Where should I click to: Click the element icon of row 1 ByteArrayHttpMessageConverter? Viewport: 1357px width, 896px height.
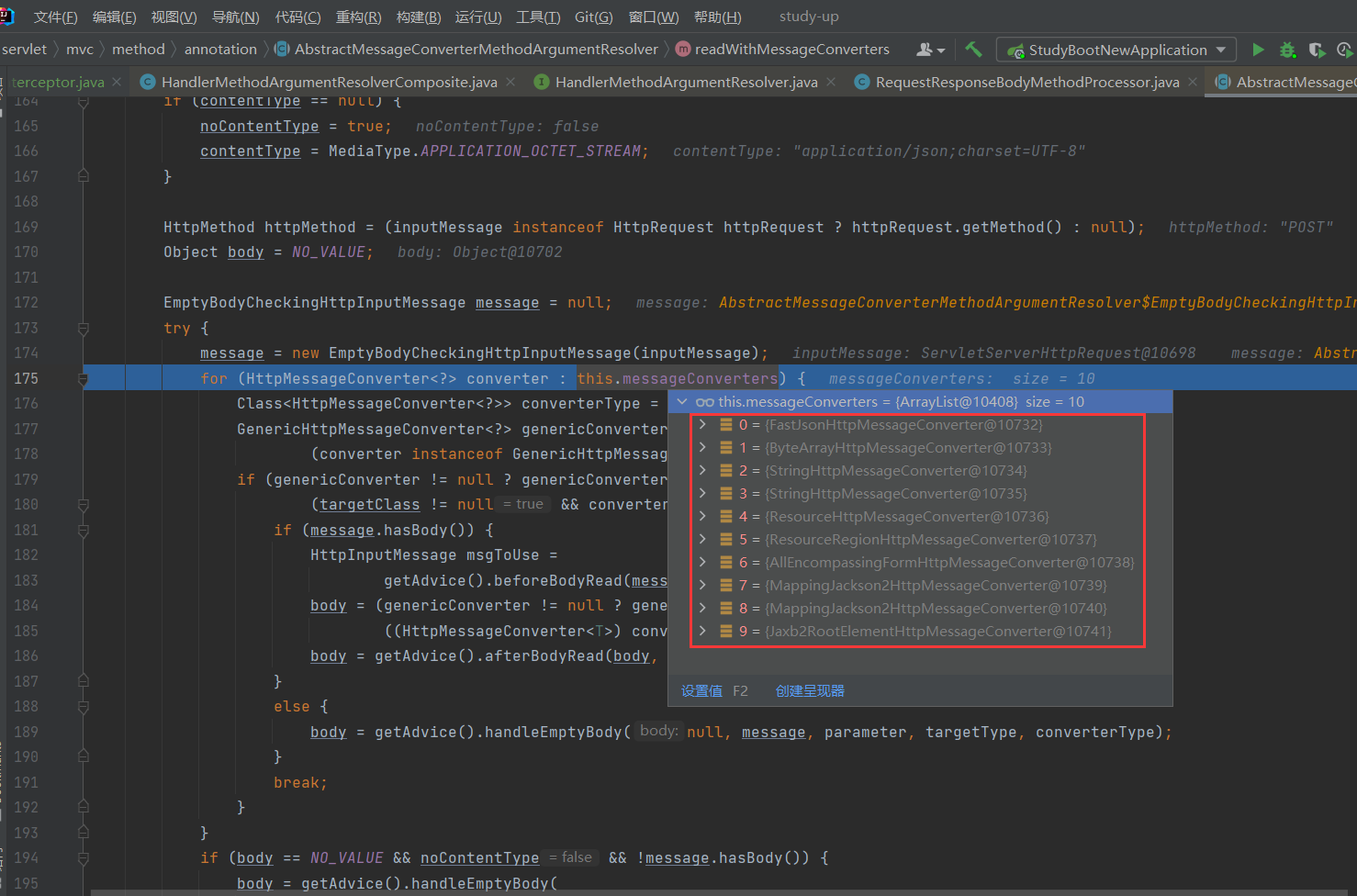pos(726,448)
